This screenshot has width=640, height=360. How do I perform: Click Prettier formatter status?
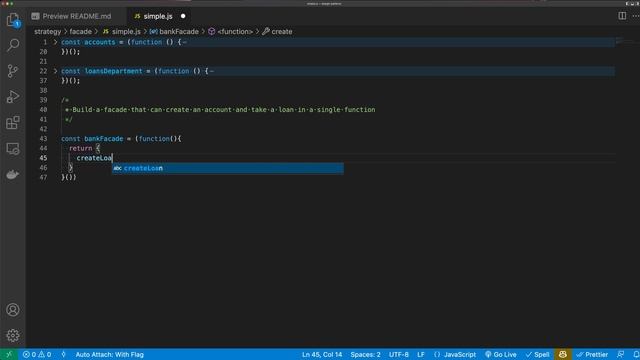point(592,354)
